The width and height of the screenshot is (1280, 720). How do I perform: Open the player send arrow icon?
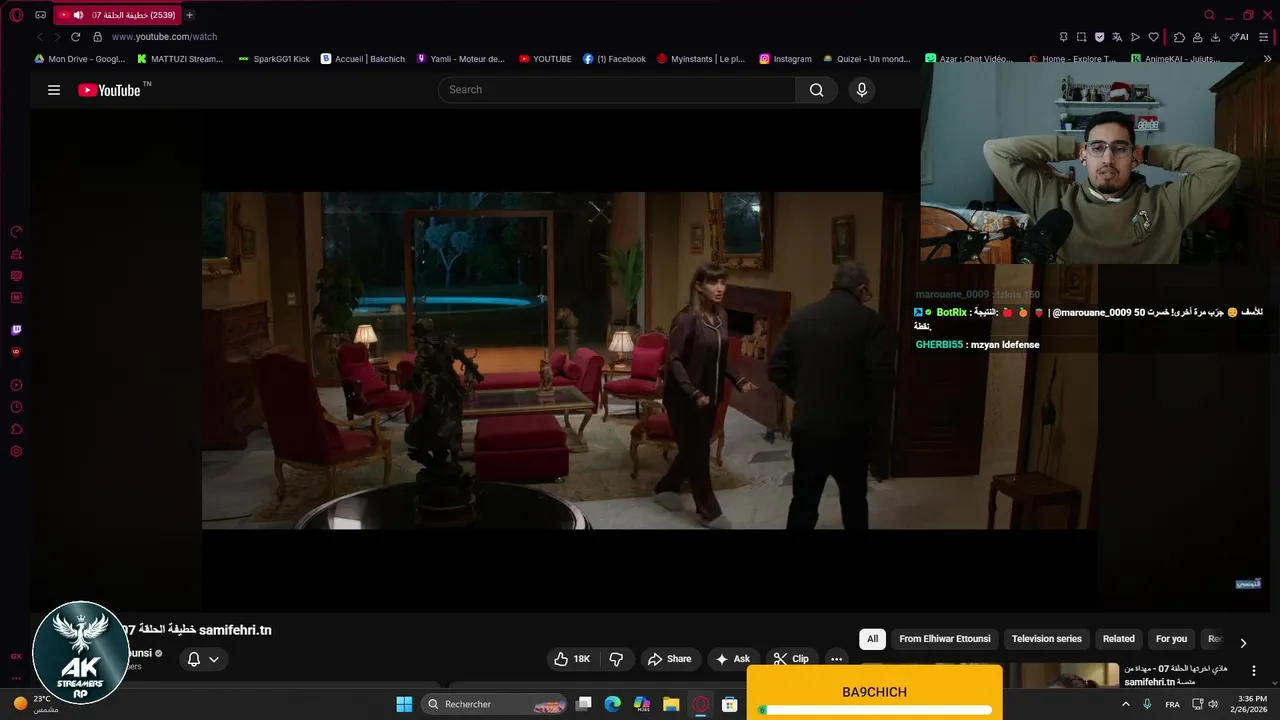click(x=1135, y=37)
